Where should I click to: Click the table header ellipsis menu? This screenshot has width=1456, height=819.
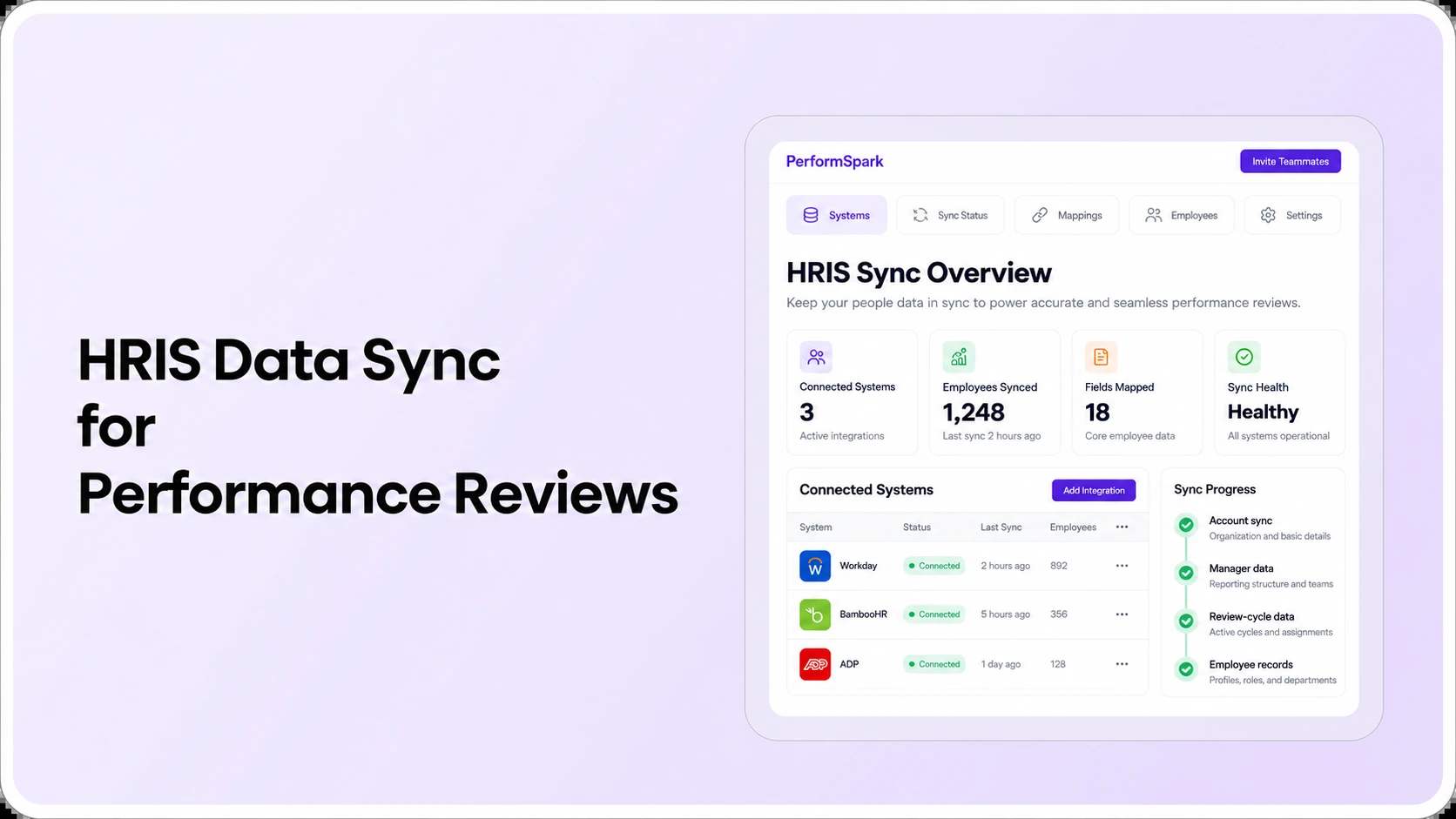pos(1122,527)
